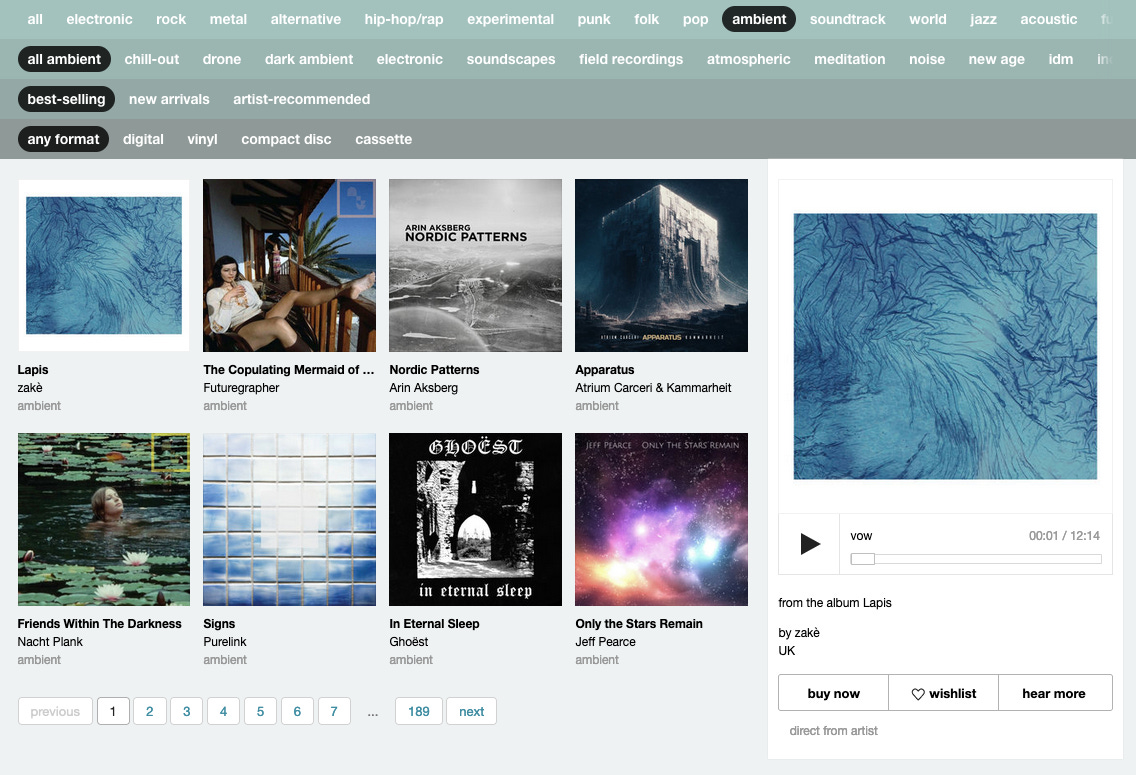
Task: Click 'from the album Lapis' text
Action: pos(835,603)
